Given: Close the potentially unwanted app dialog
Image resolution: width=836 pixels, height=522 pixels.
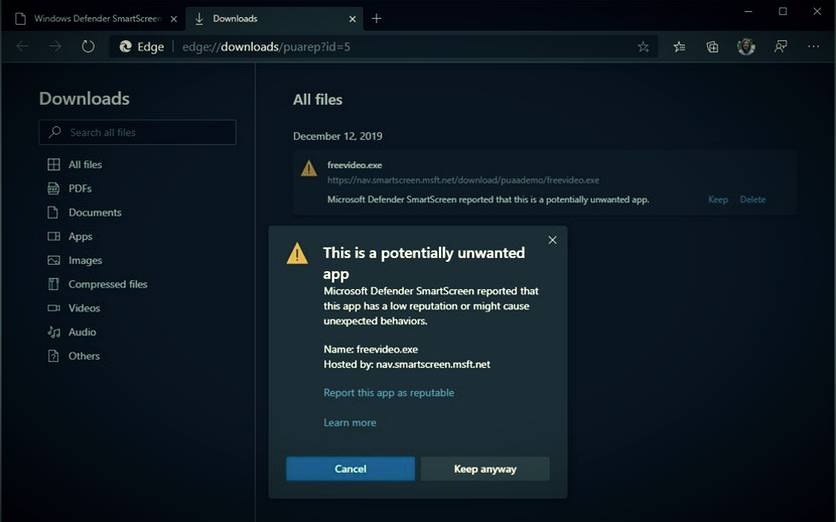Looking at the screenshot, I should coord(552,240).
